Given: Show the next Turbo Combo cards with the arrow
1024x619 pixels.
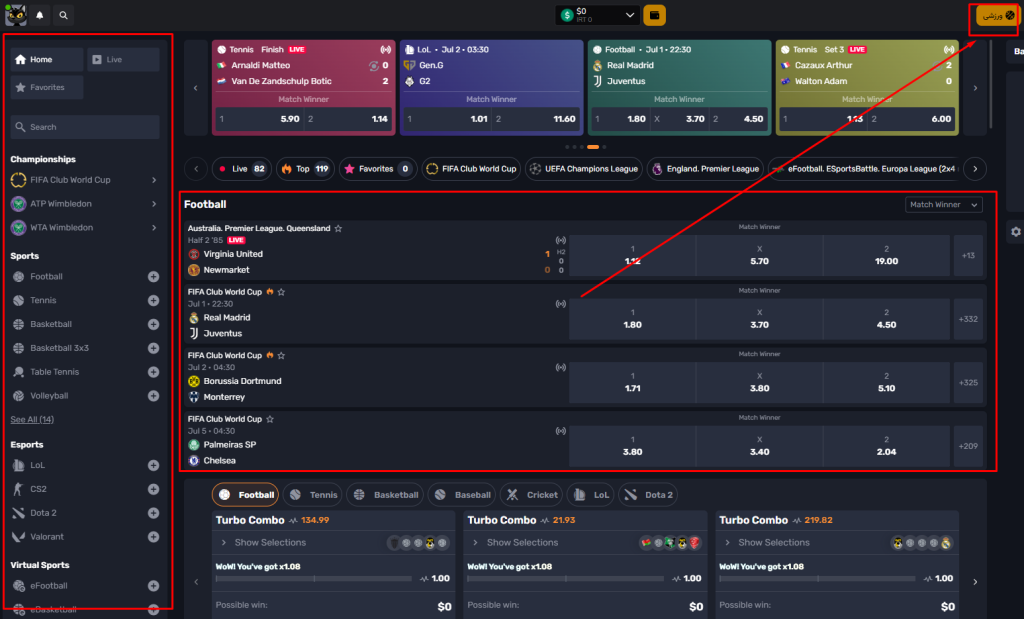Looking at the screenshot, I should 975,582.
